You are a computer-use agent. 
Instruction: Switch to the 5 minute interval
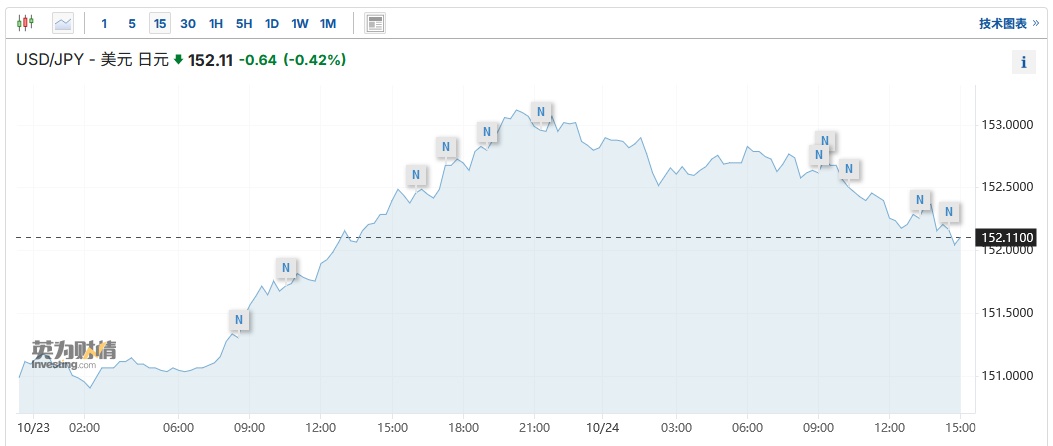point(131,22)
